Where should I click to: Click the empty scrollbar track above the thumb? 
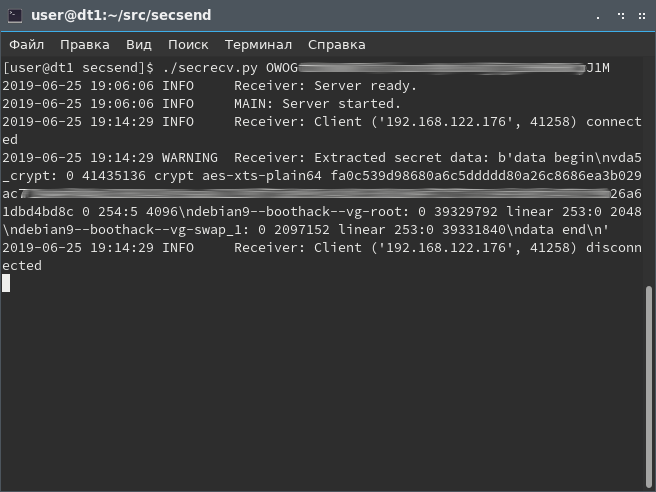click(649, 170)
